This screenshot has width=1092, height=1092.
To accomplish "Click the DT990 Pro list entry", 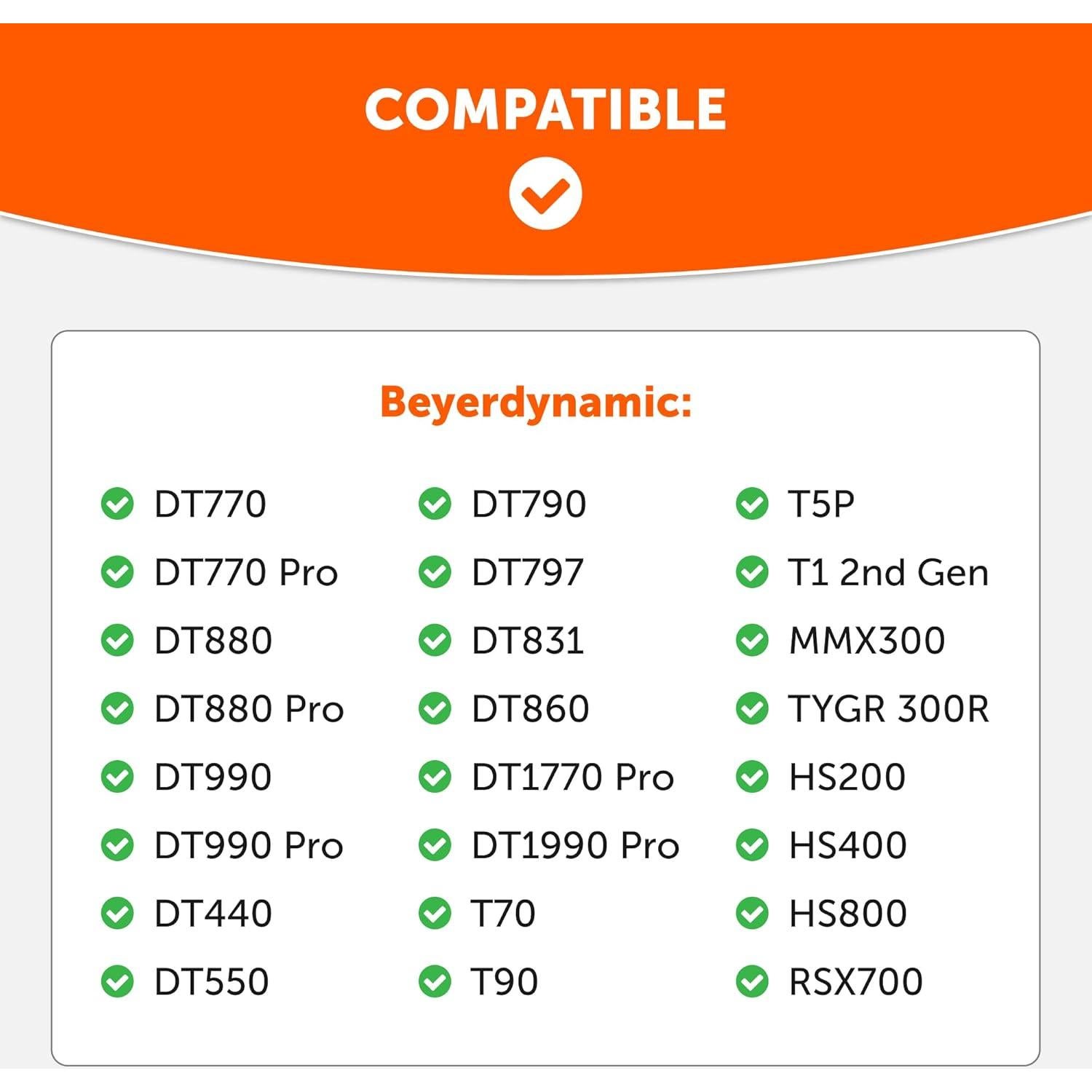I will tap(248, 845).
